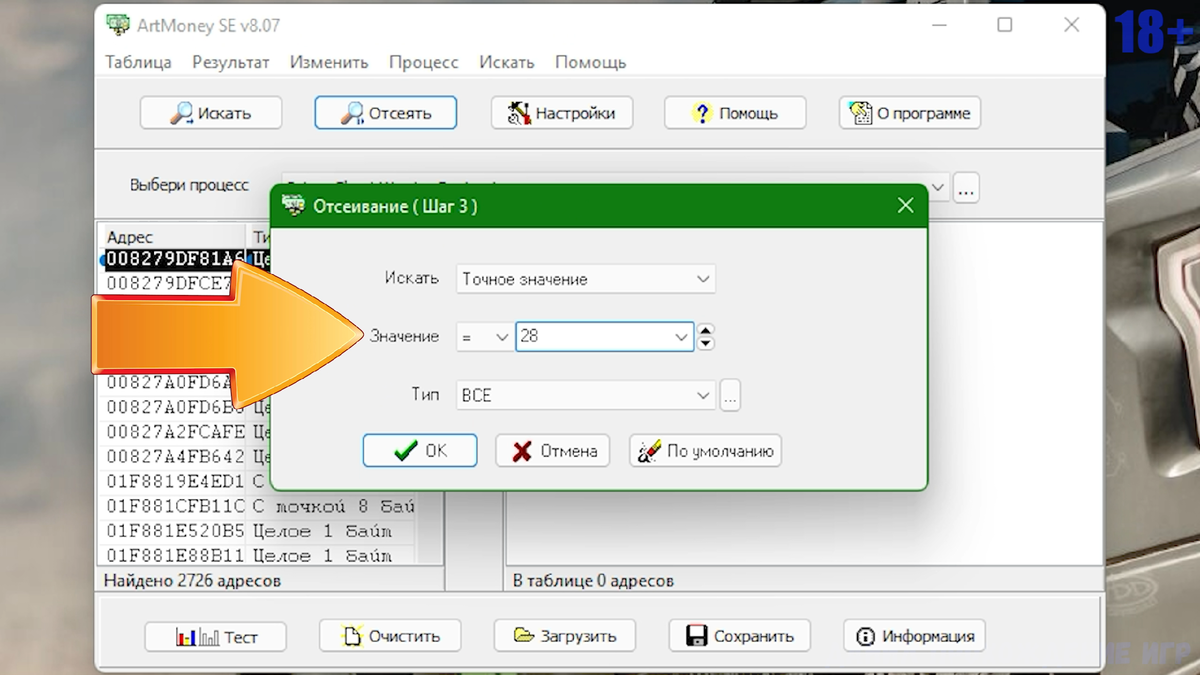Click the Информация label on the button

[x=928, y=636]
